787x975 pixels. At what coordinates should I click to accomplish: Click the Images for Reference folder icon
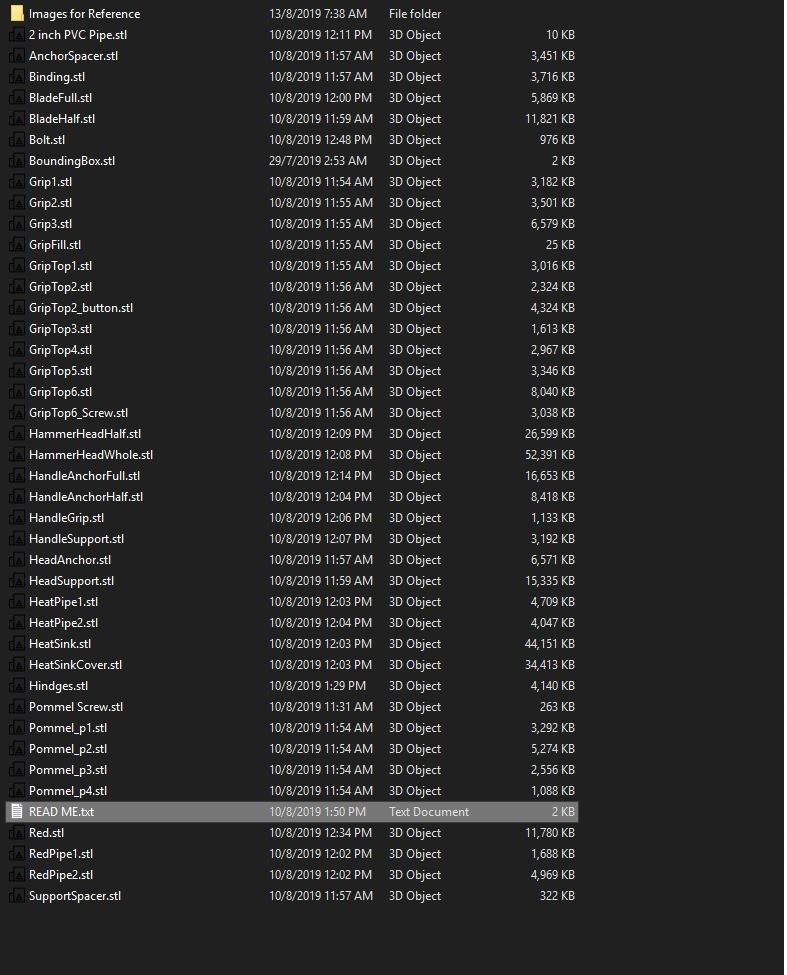click(x=16, y=14)
